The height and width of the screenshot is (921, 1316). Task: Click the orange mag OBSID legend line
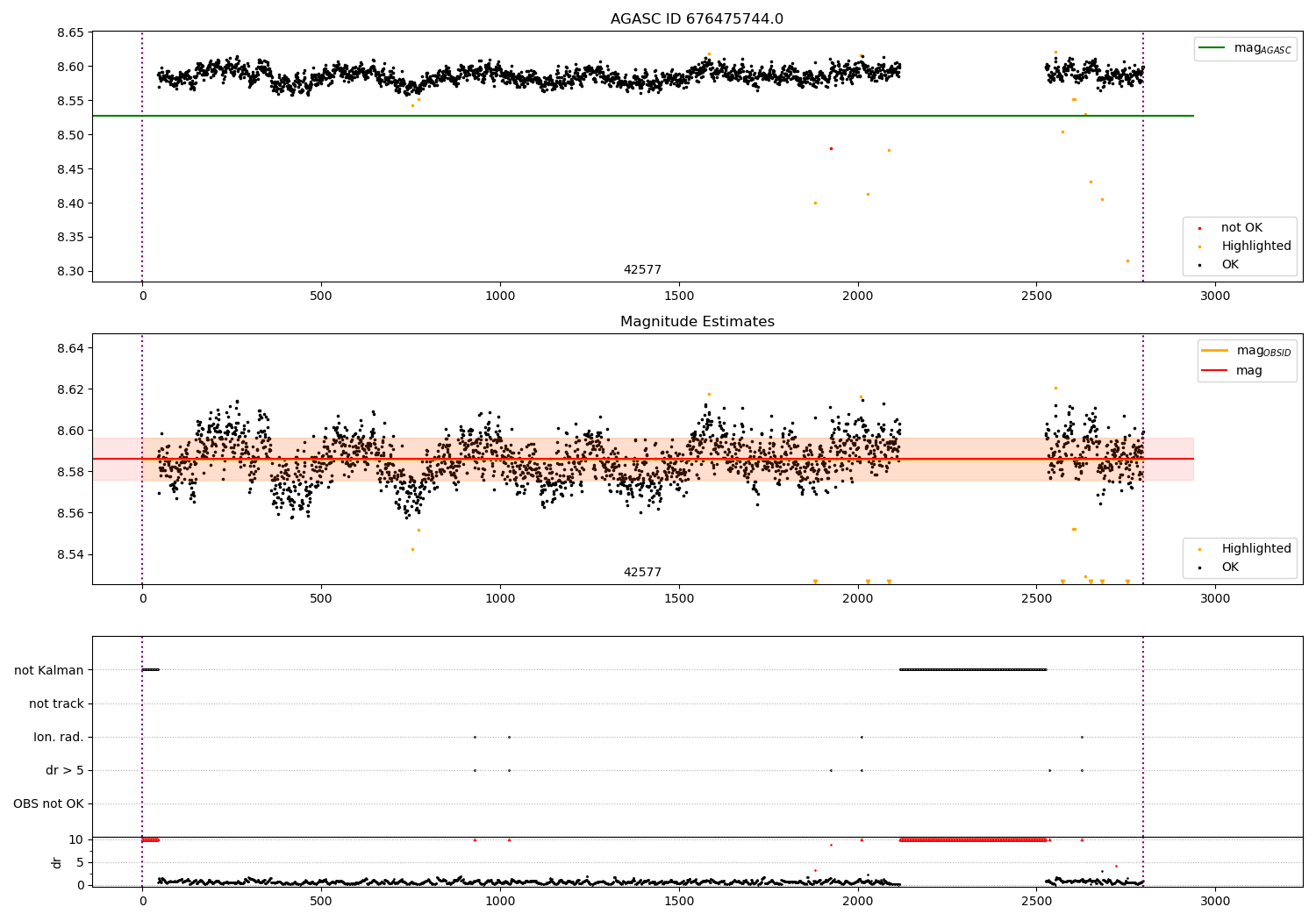[x=1215, y=351]
